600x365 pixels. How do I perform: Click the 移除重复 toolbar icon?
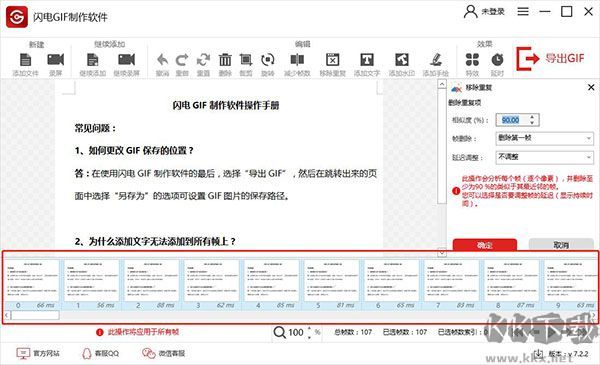(x=333, y=60)
